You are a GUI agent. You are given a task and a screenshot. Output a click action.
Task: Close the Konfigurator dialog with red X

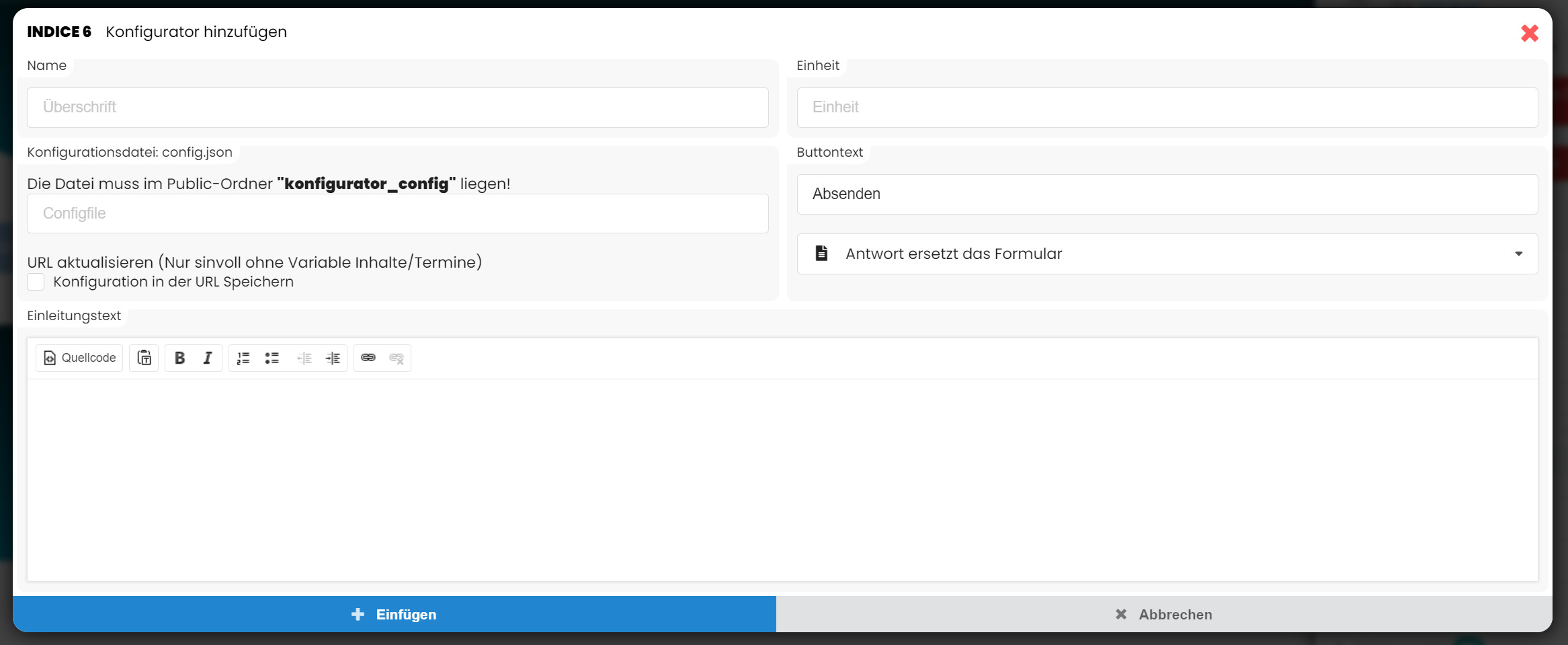pyautogui.click(x=1529, y=33)
